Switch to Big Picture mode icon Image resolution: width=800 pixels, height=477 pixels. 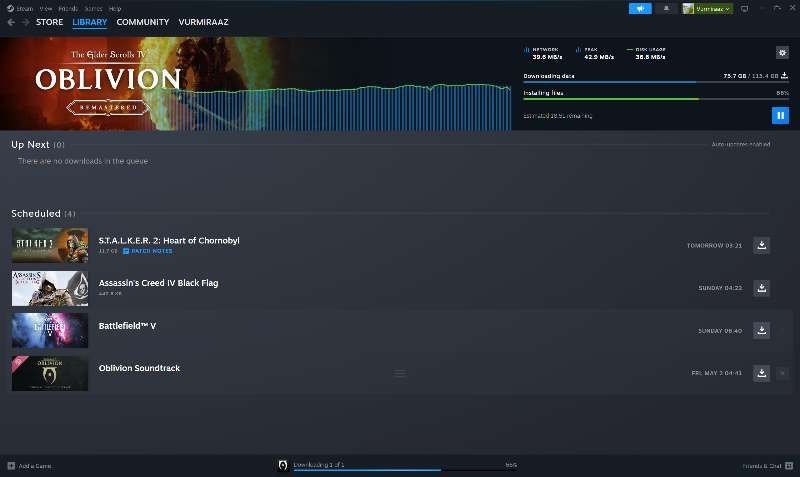[x=744, y=9]
